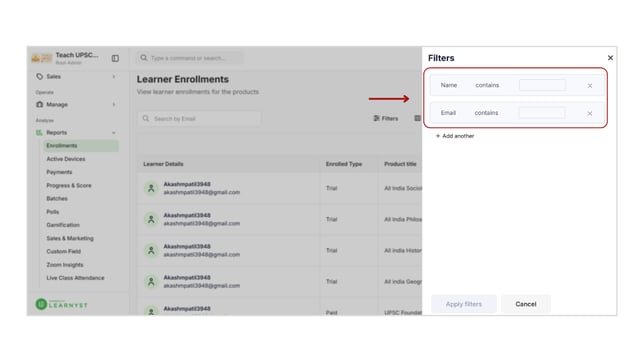Click avatar for All India Sociology row

tap(151, 188)
